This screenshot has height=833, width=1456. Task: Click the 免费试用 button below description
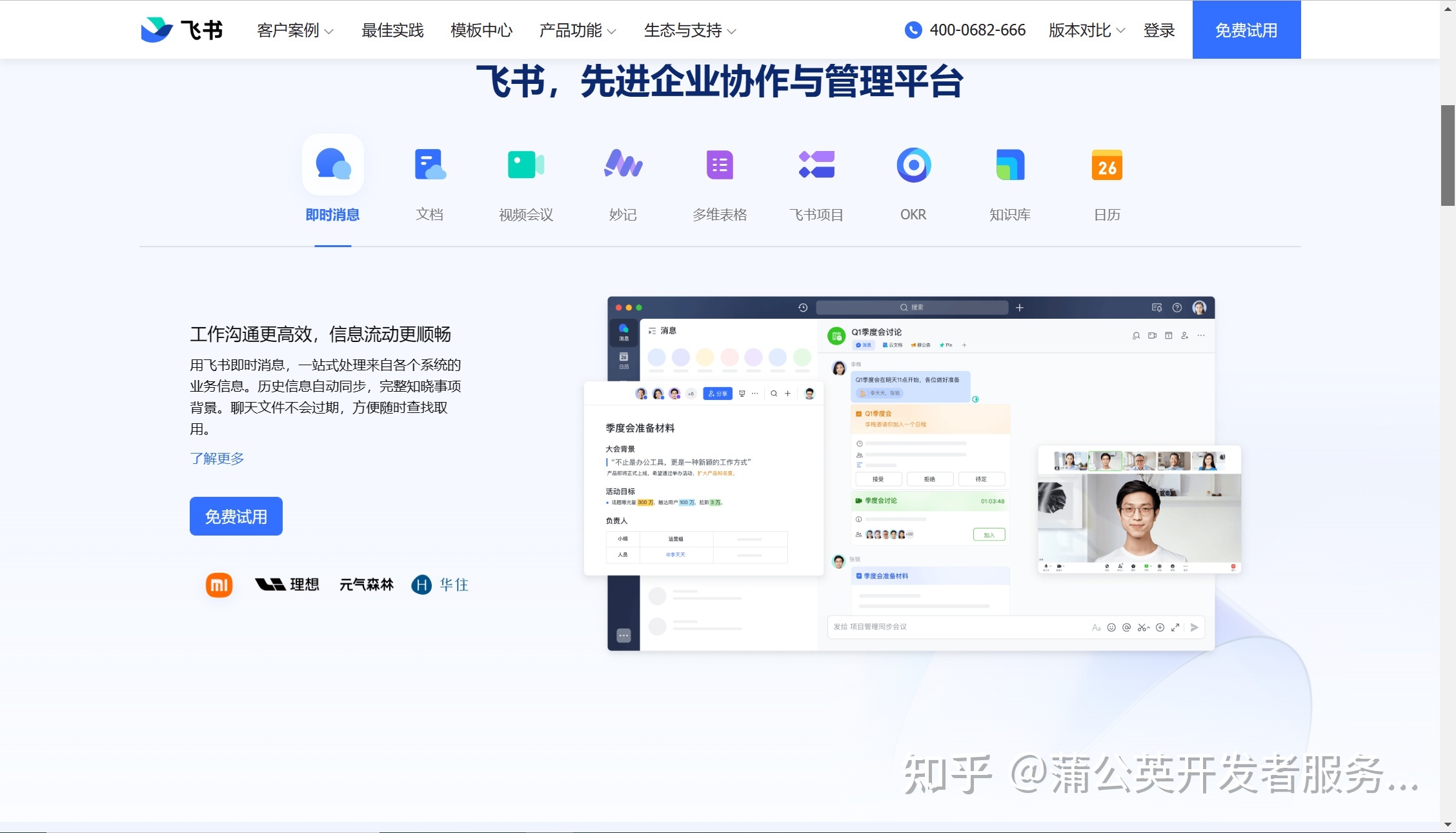coord(236,516)
